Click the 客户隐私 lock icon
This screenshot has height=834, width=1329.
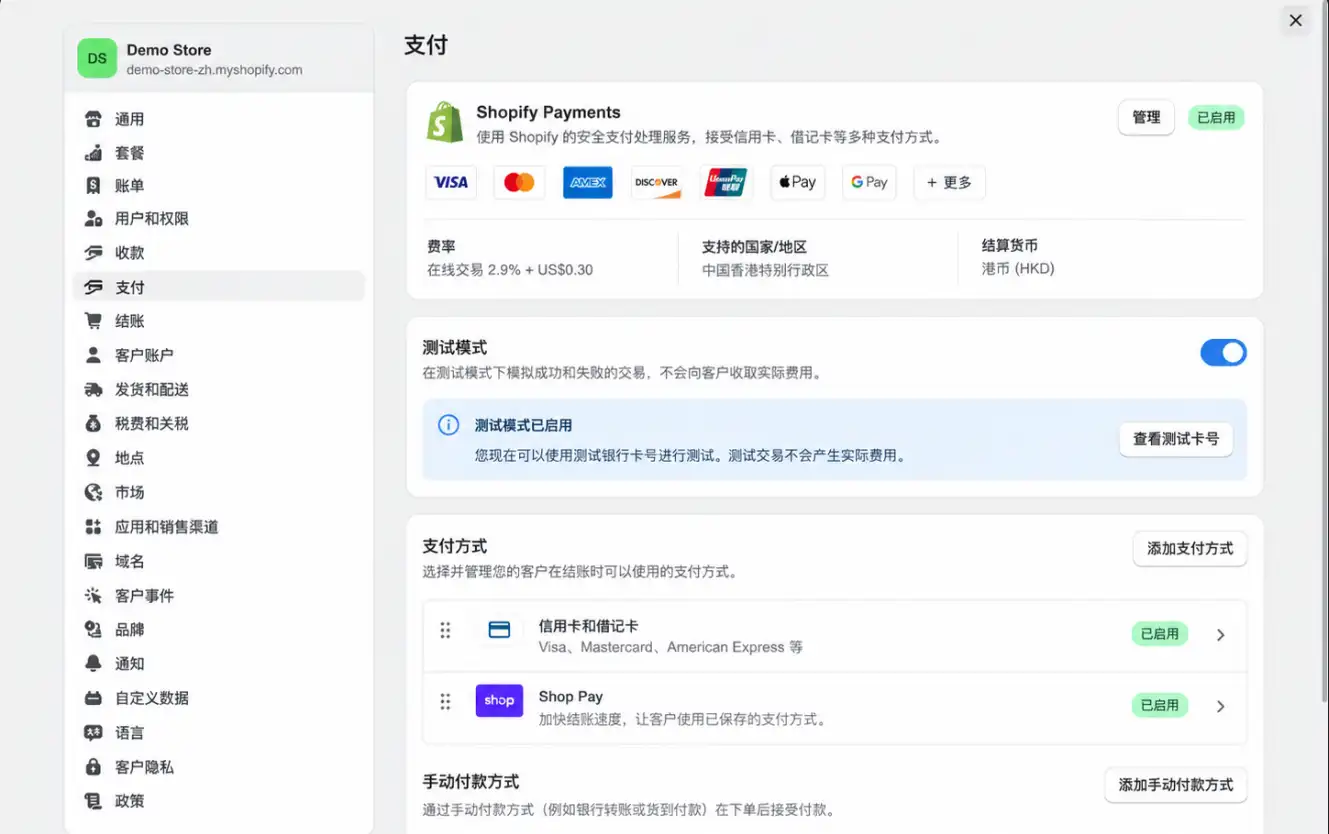93,767
